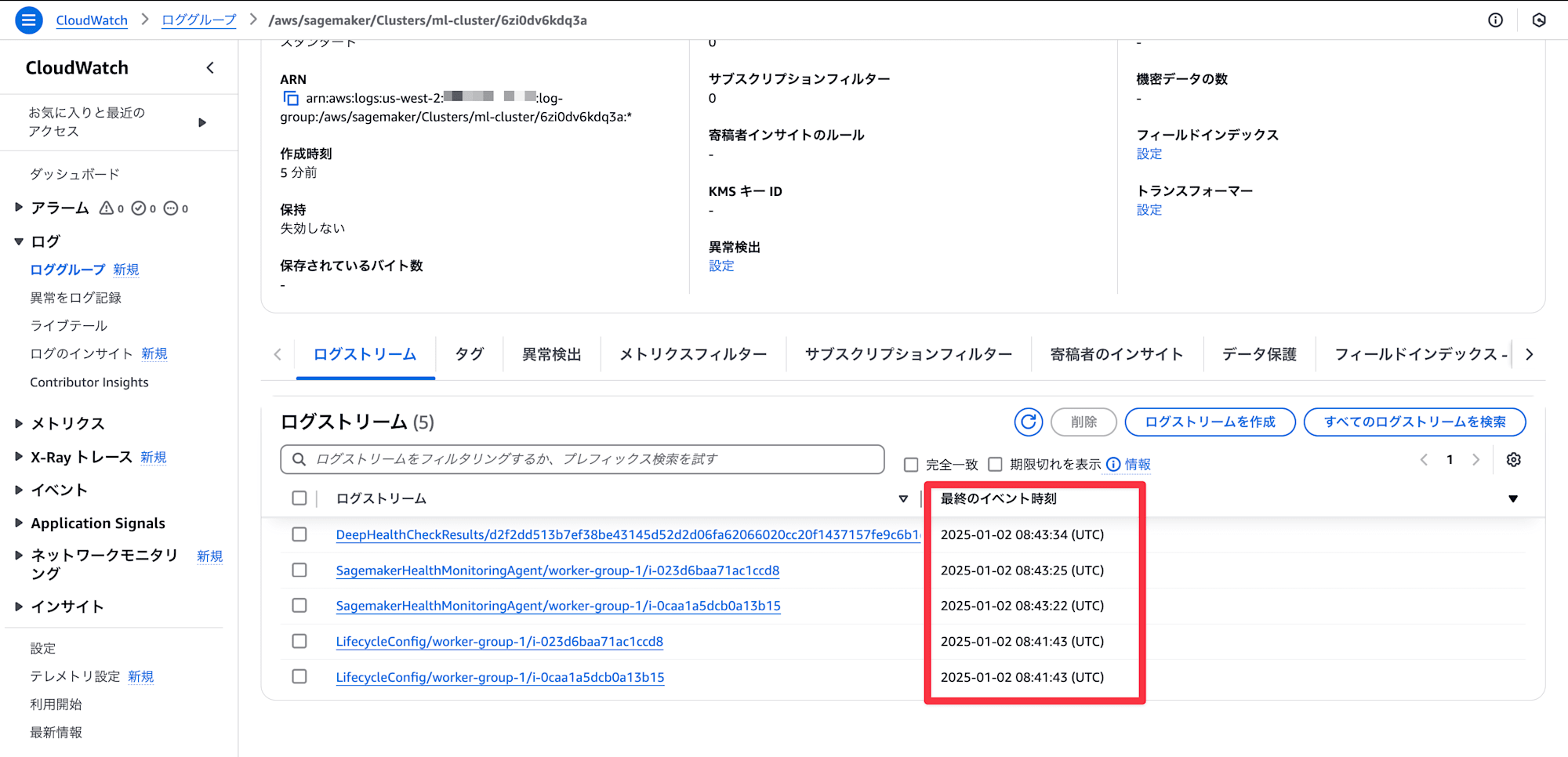Open Contributor Insights in the sidebar
The width and height of the screenshot is (1568, 757).
click(x=89, y=382)
